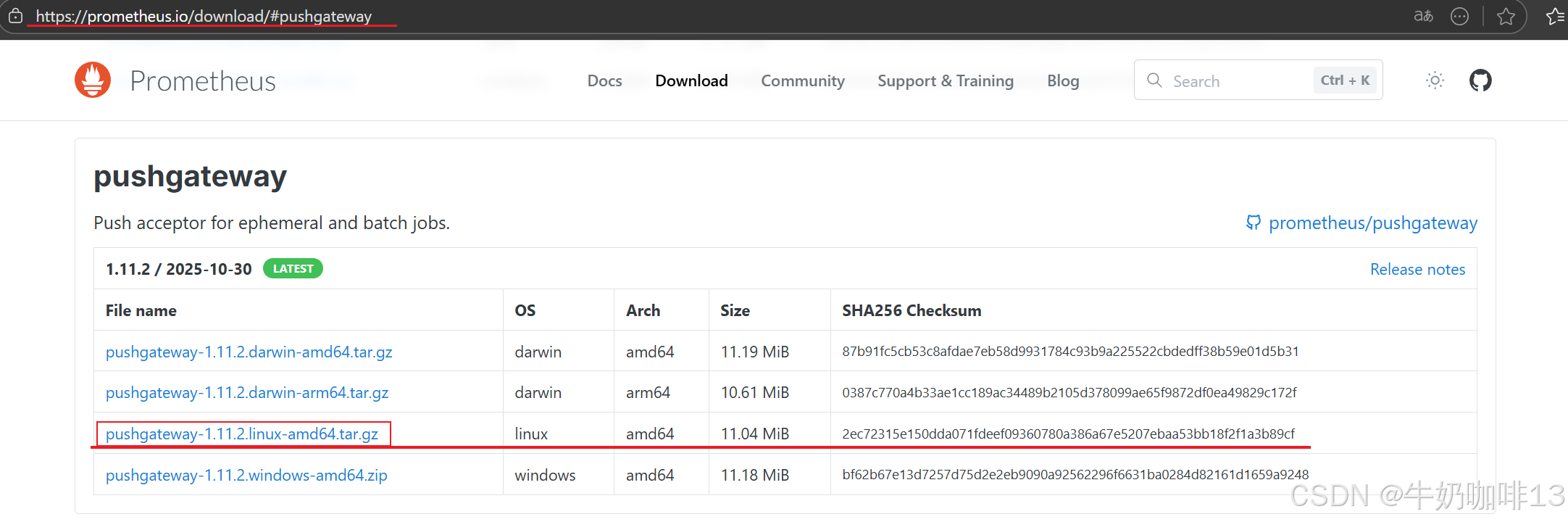1568x522 pixels.
Task: Click checksum starting with 2ec72315
Action: (1068, 434)
